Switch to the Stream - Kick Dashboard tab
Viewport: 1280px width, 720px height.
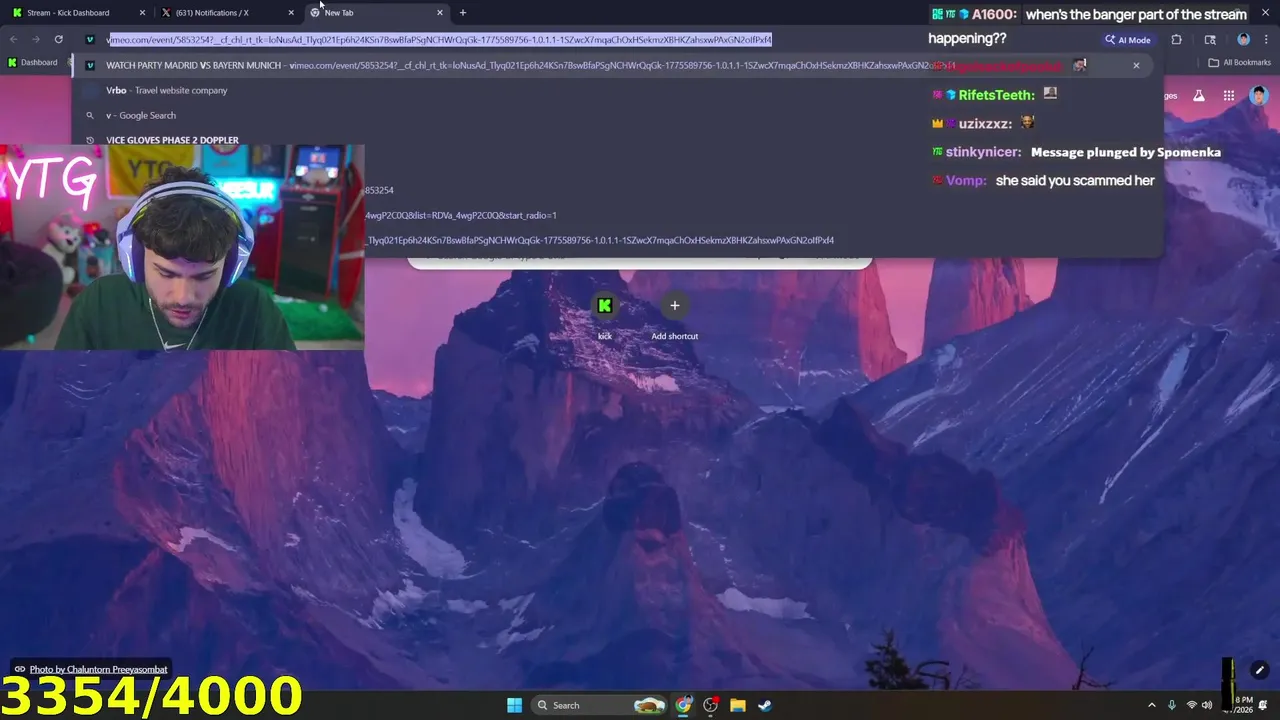point(77,13)
